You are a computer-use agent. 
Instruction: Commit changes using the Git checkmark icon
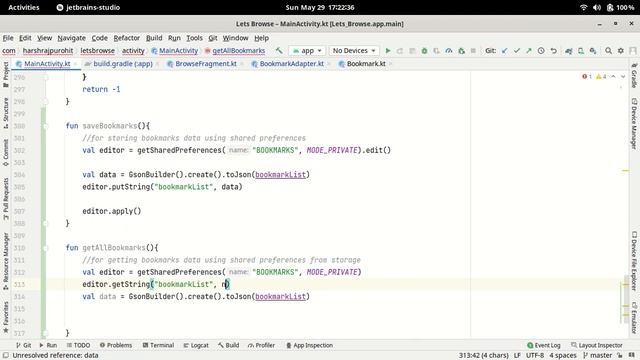click(517, 51)
